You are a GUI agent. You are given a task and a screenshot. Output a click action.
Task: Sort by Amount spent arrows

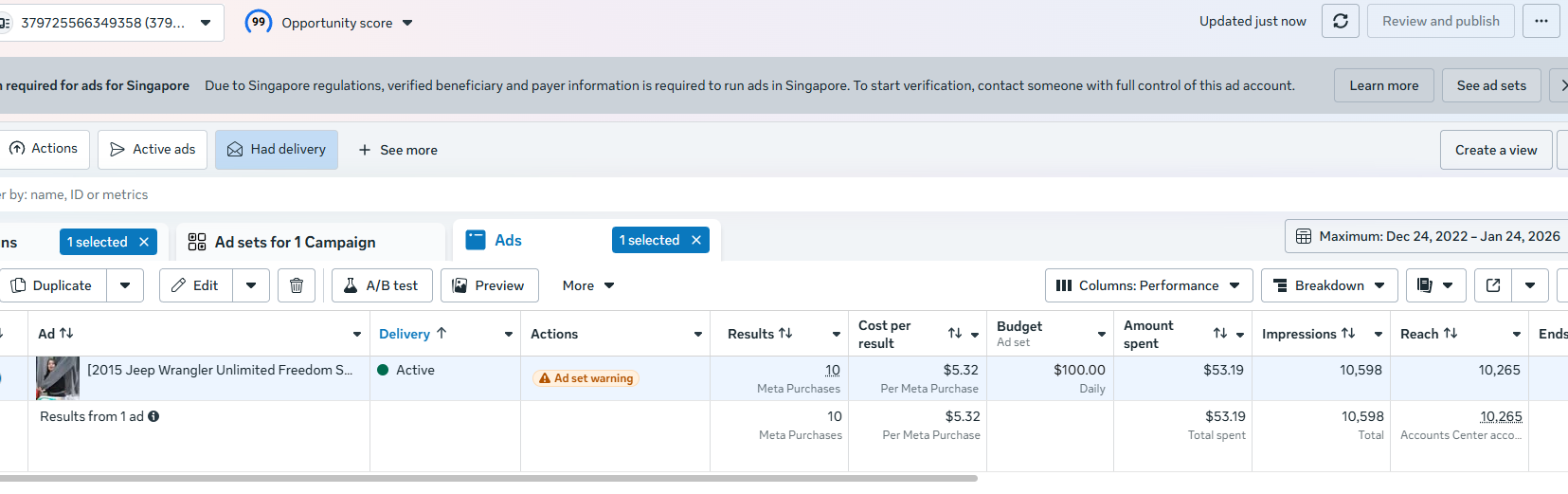[1220, 334]
